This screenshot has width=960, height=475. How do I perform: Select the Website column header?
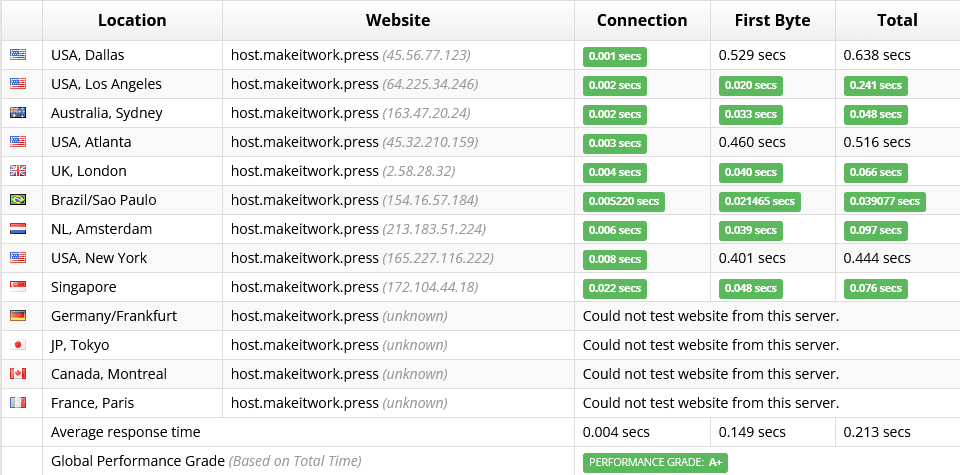(x=398, y=20)
